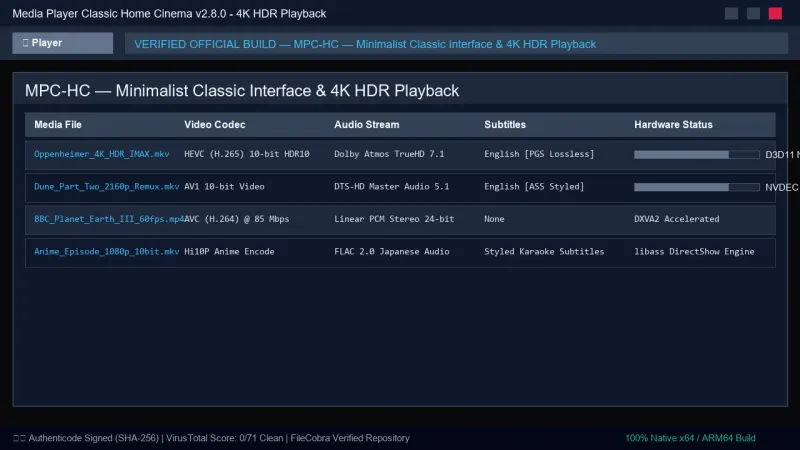Click 100% Native x64 / ARM64 Build text
Screen dimensions: 800x450
(x=690, y=438)
